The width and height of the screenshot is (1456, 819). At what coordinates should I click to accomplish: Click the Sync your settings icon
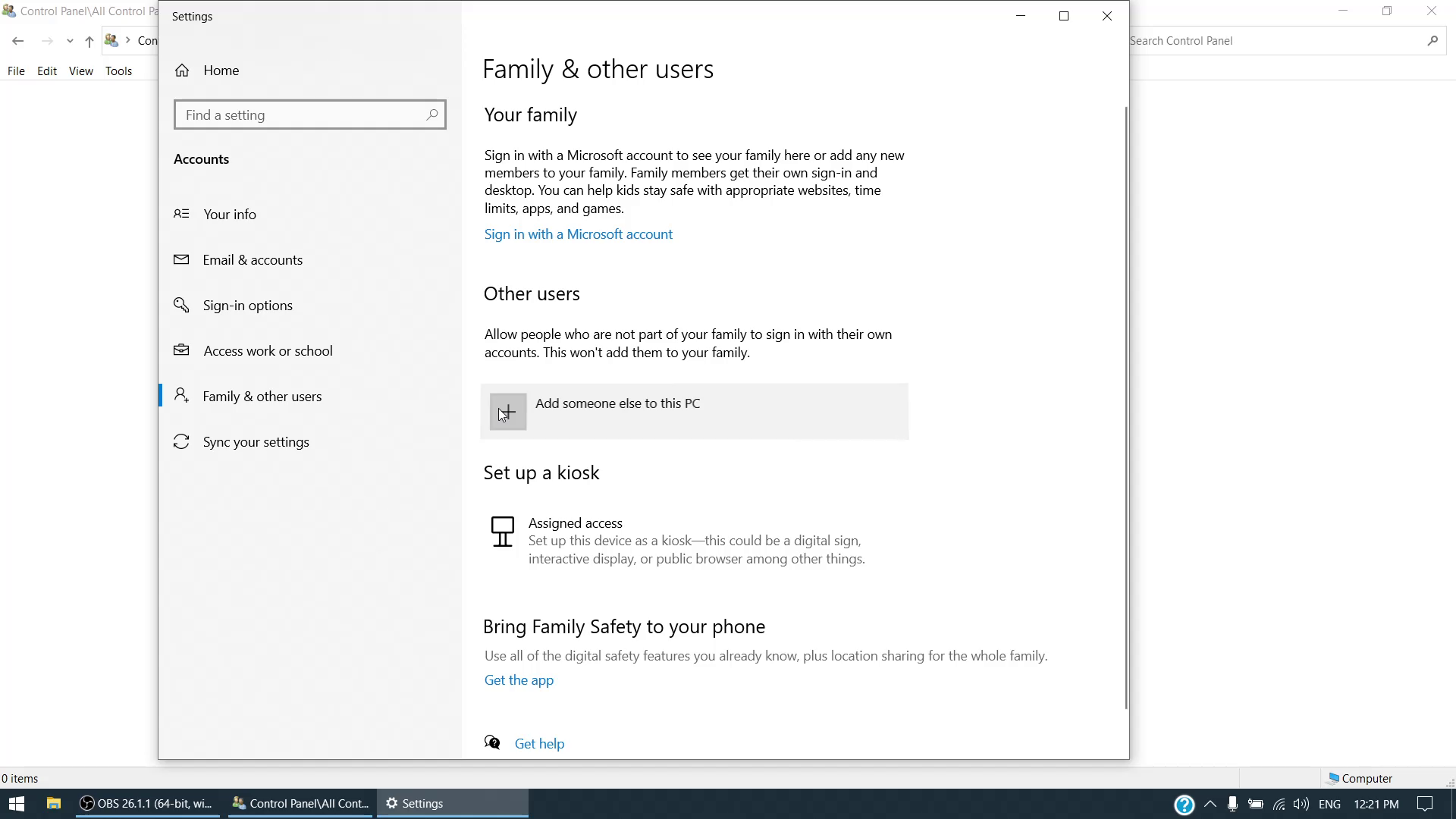point(181,441)
